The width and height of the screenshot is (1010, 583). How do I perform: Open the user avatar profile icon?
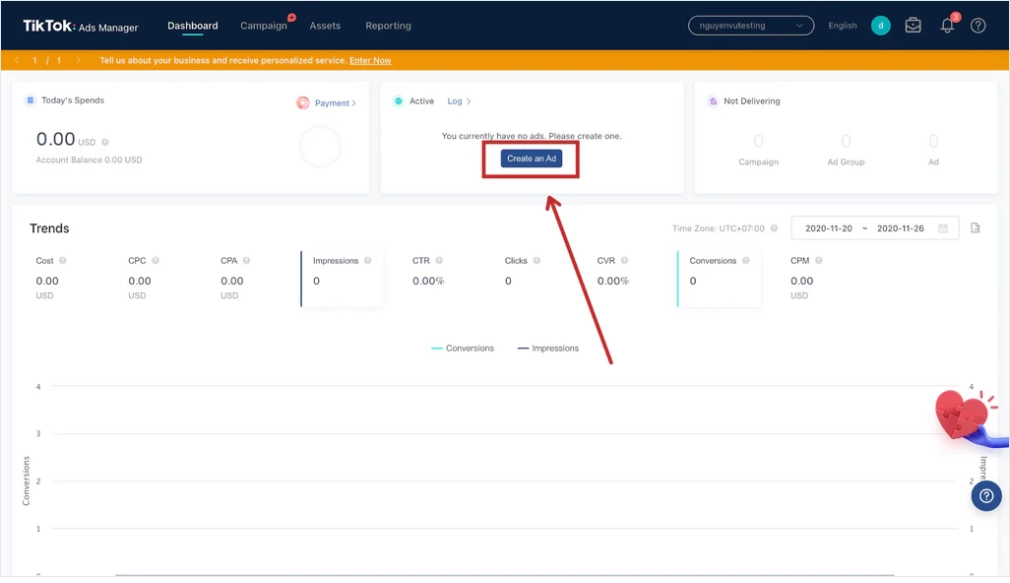pos(880,26)
